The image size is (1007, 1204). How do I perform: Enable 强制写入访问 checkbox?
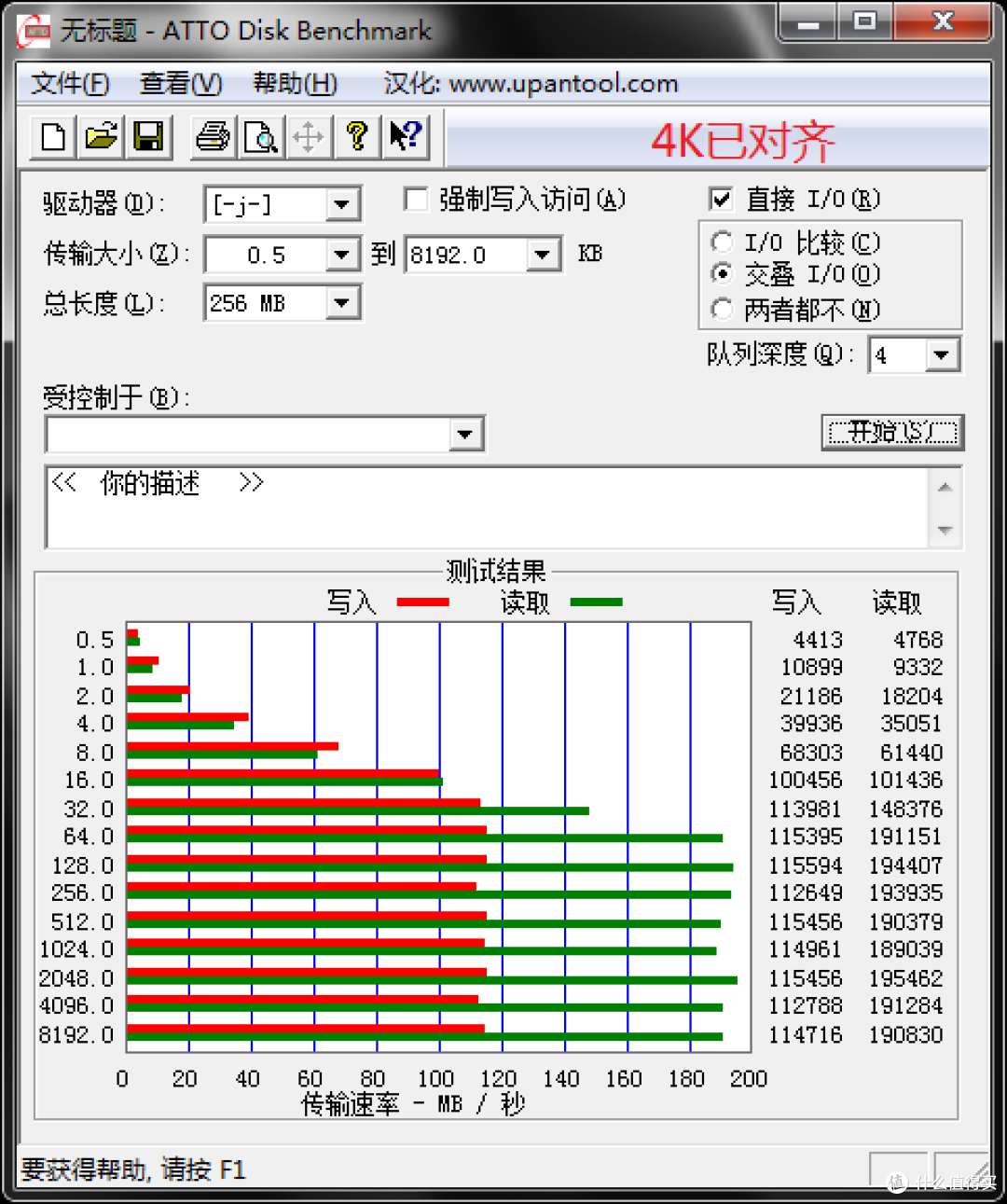[x=416, y=199]
